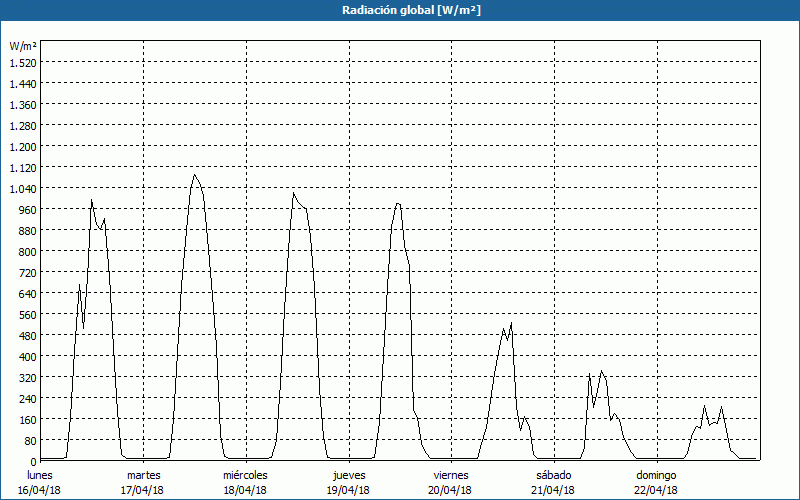
Task: Click the 16/04/18 date label
Action: coord(40,490)
